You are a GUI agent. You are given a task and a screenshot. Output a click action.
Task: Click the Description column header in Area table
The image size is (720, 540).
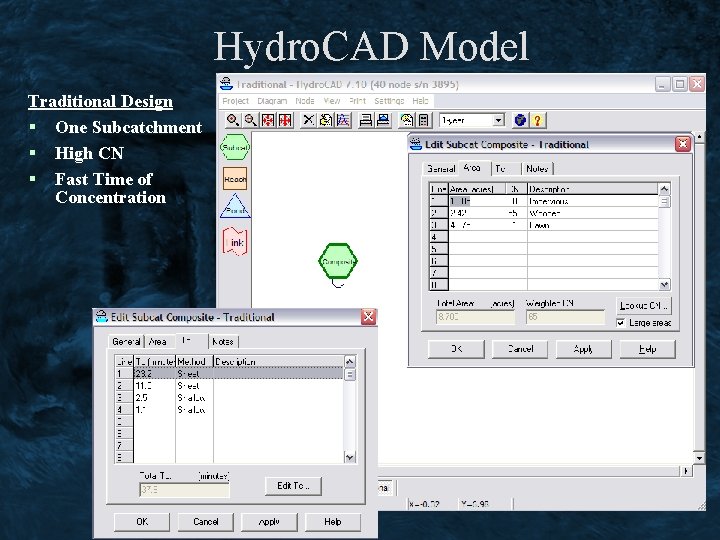(593, 189)
